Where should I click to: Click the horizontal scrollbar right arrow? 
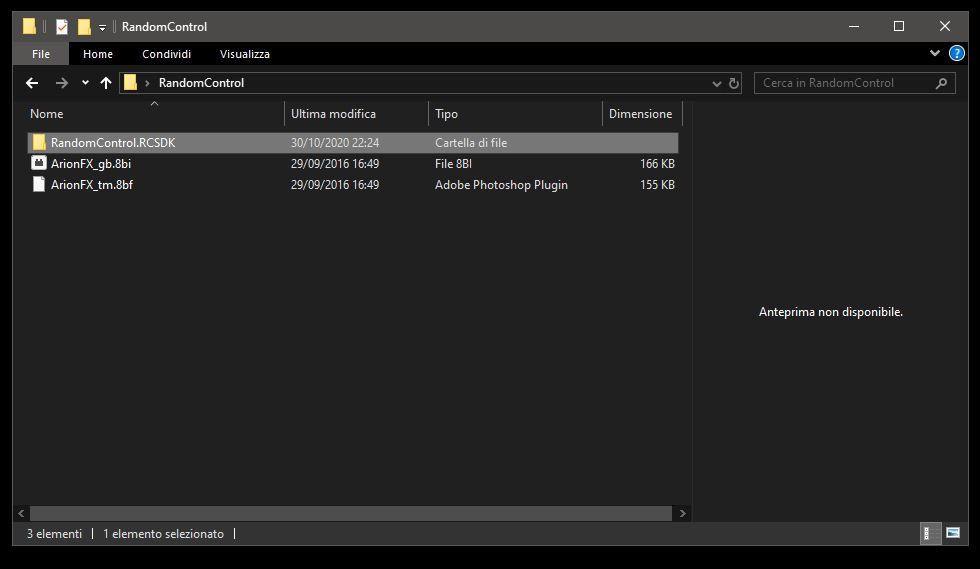[x=682, y=513]
